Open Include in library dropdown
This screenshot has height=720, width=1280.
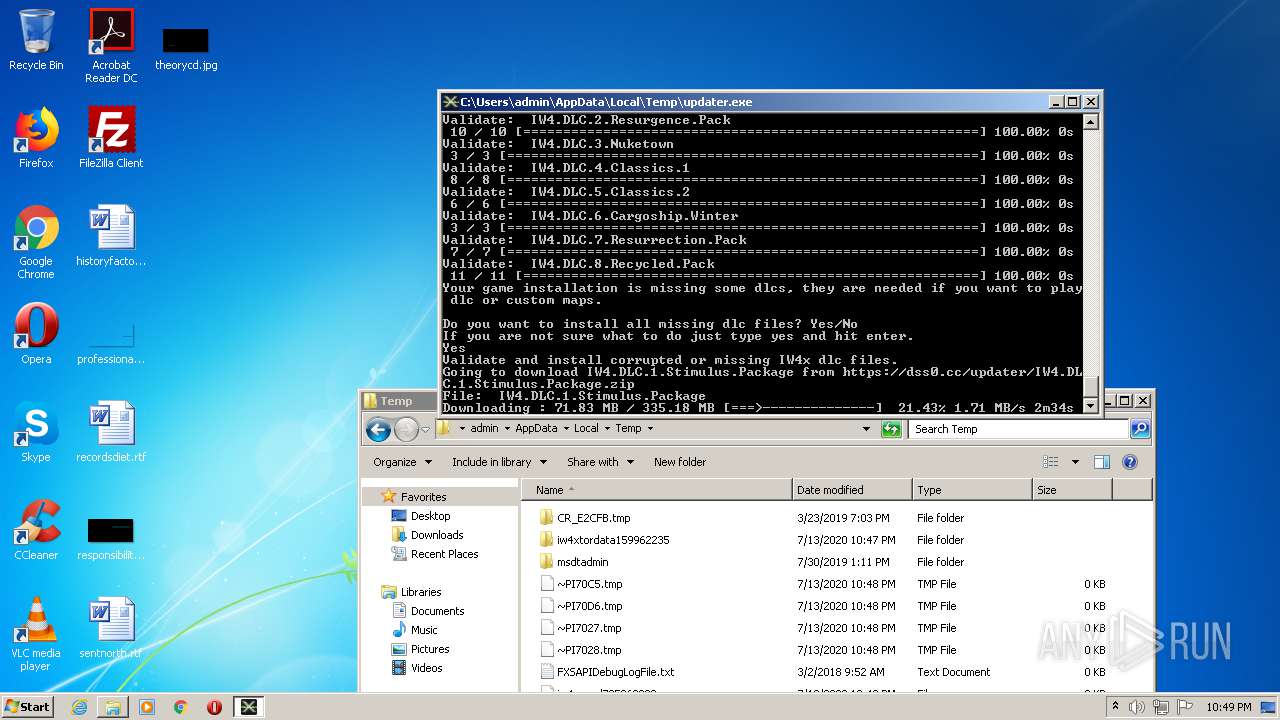[499, 462]
